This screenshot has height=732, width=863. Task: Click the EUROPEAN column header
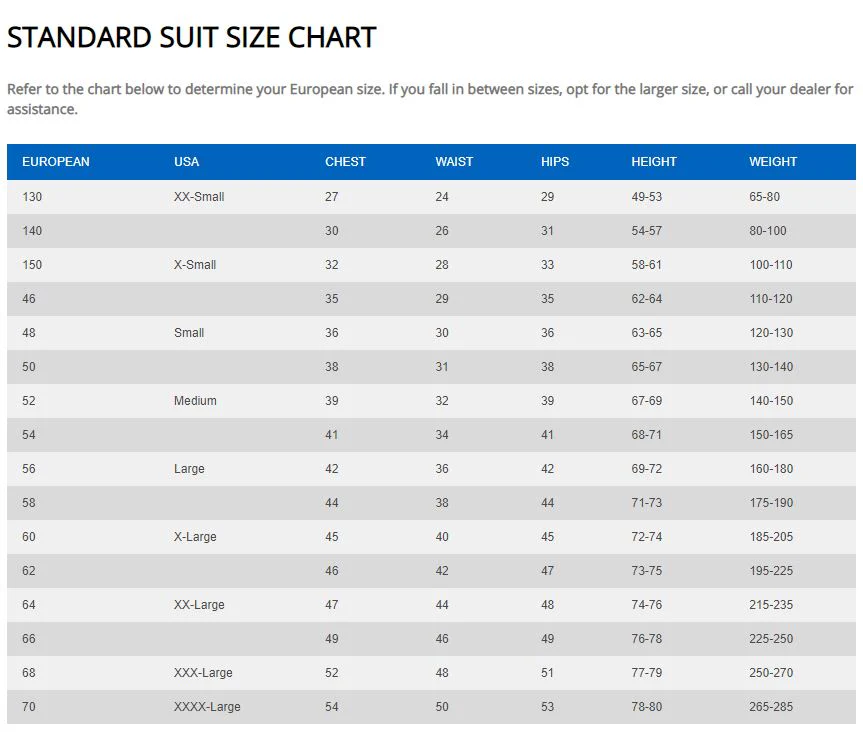(56, 161)
